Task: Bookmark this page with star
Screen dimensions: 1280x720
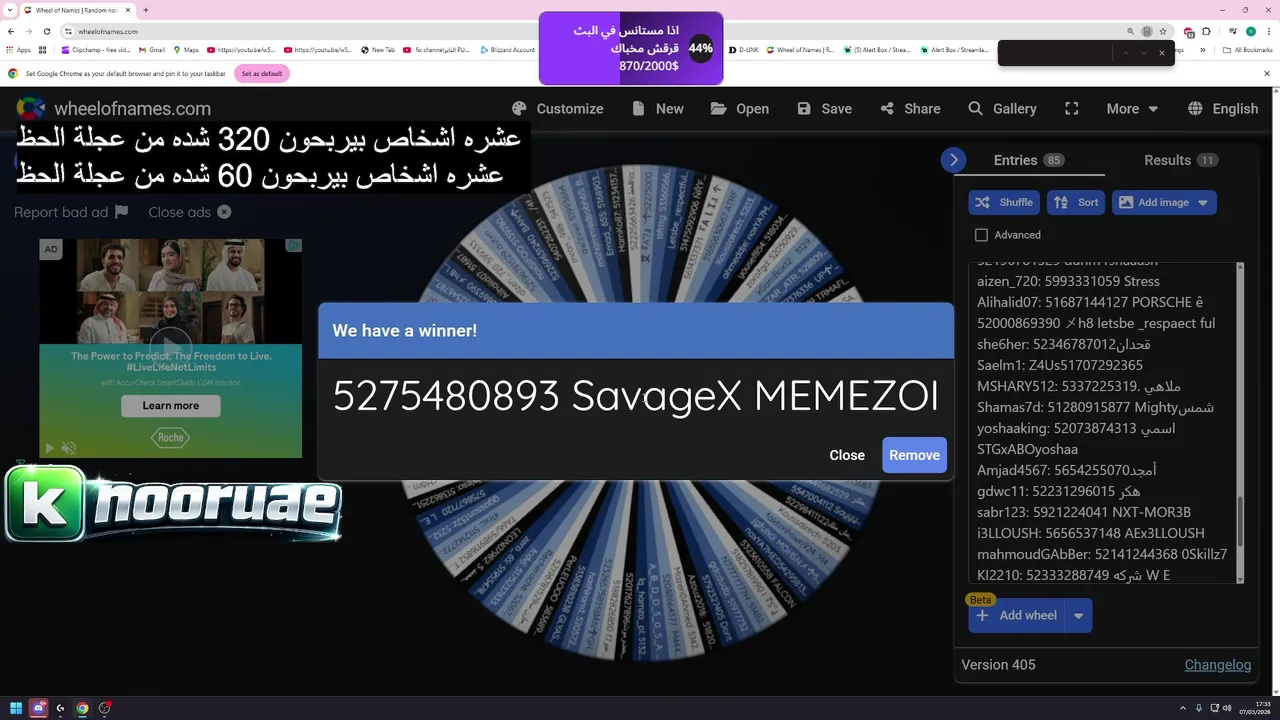Action: 1162,31
